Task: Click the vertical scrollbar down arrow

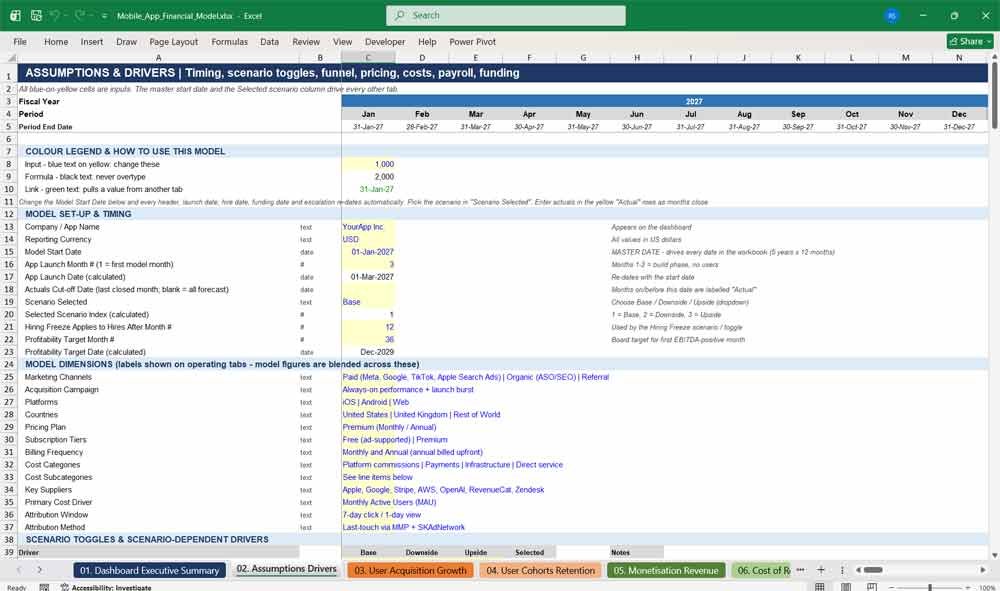Action: 994,555
